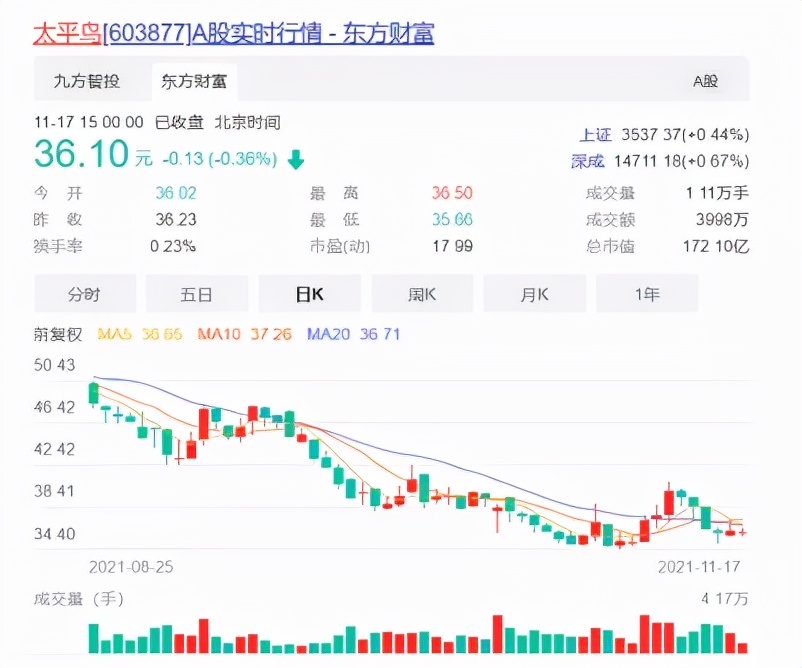Switch to the 周K weekly chart
802x668 pixels.
click(422, 293)
